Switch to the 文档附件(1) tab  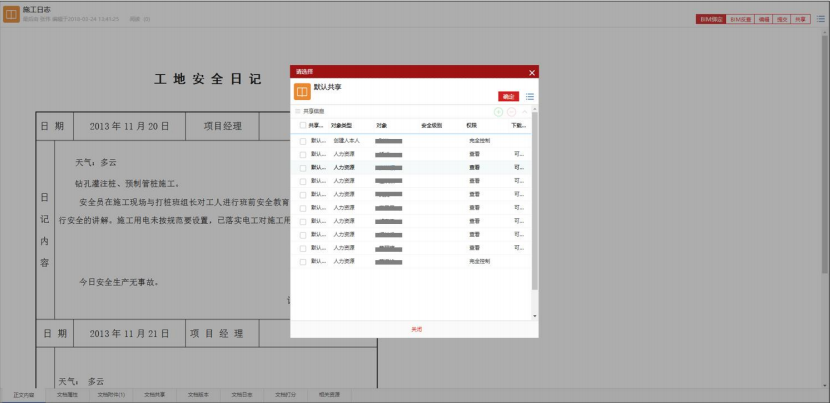click(x=111, y=395)
